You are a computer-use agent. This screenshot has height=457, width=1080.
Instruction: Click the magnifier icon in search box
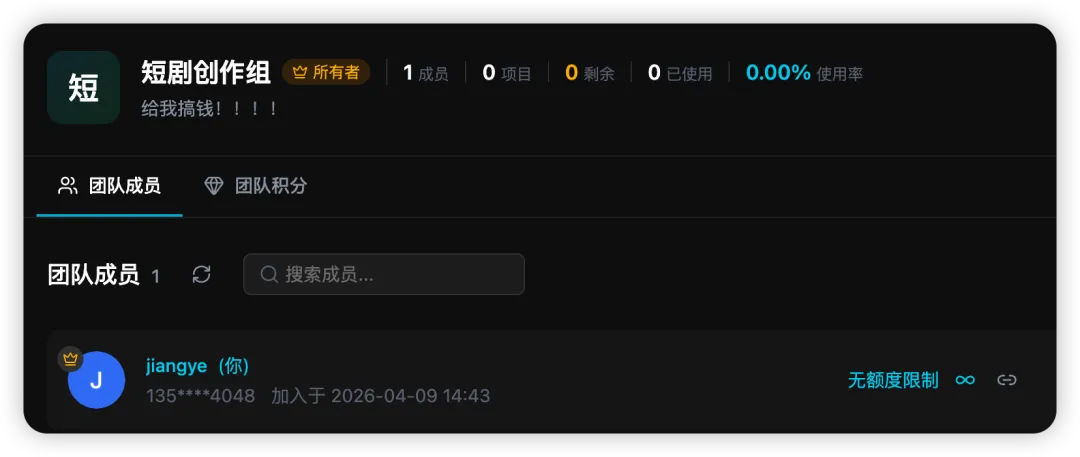pyautogui.click(x=269, y=274)
